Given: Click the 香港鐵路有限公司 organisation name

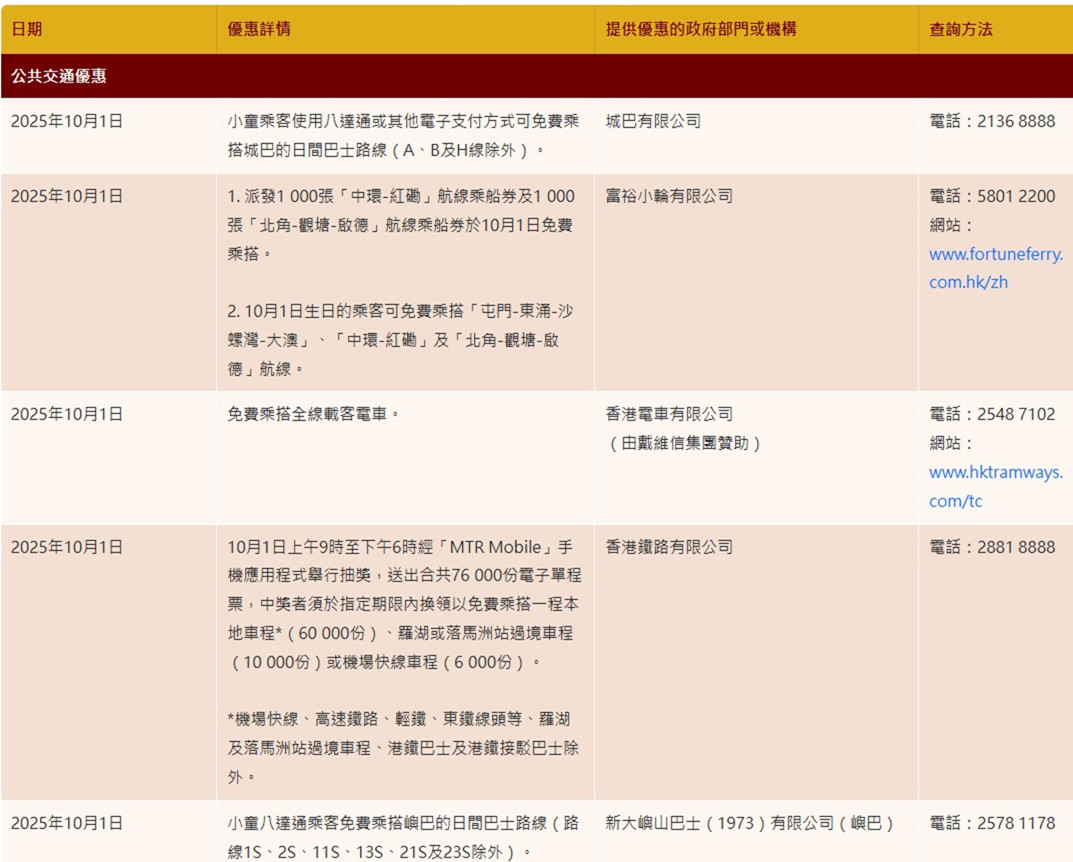Looking at the screenshot, I should pos(669,547).
